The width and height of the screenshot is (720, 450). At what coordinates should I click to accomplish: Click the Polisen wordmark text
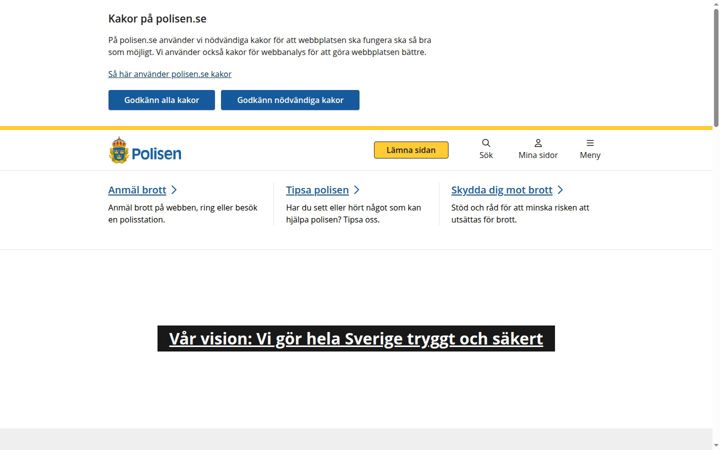point(157,153)
